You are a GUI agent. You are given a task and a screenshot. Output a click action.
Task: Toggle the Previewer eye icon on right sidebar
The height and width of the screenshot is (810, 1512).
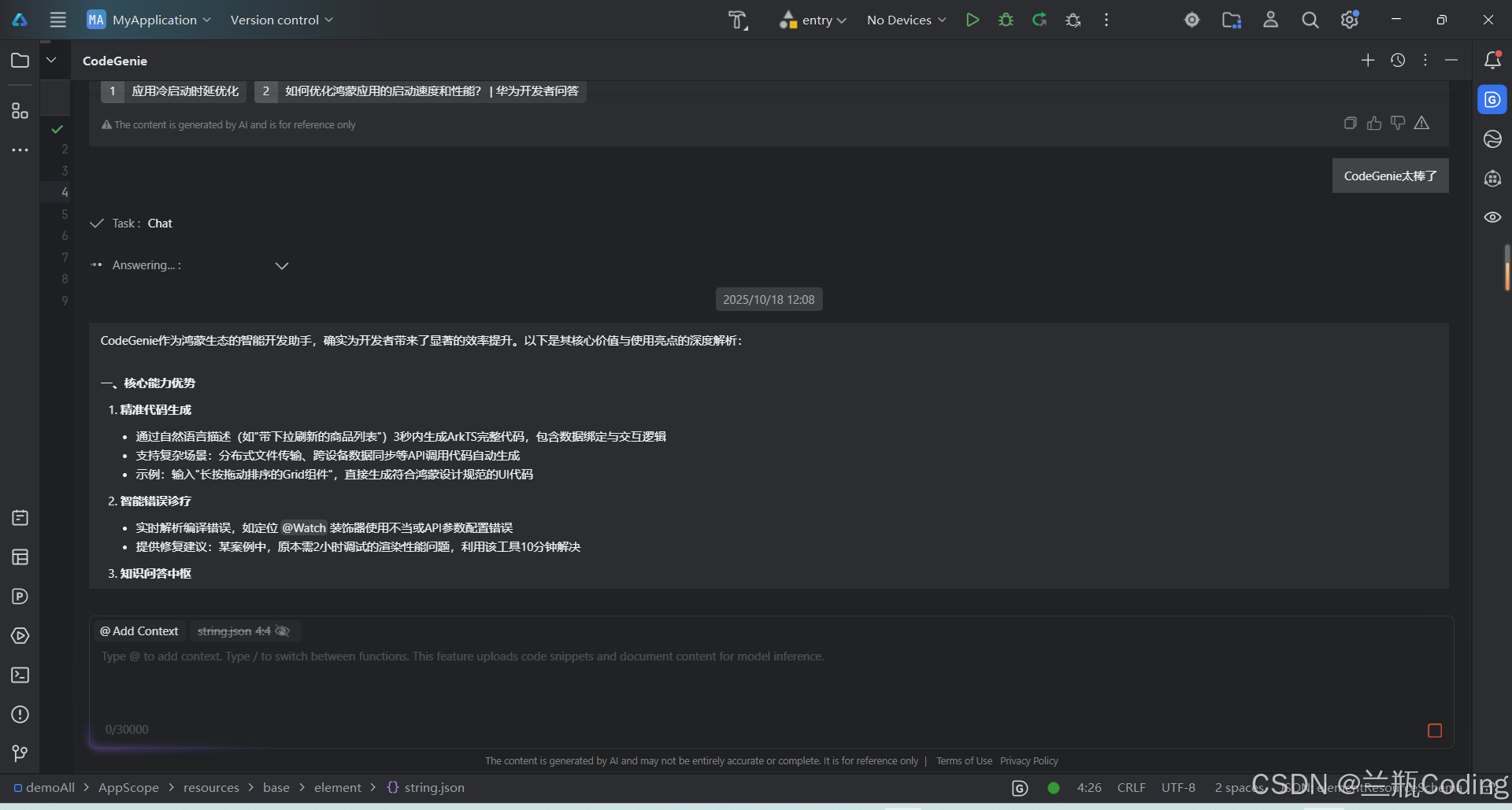pyautogui.click(x=1492, y=217)
